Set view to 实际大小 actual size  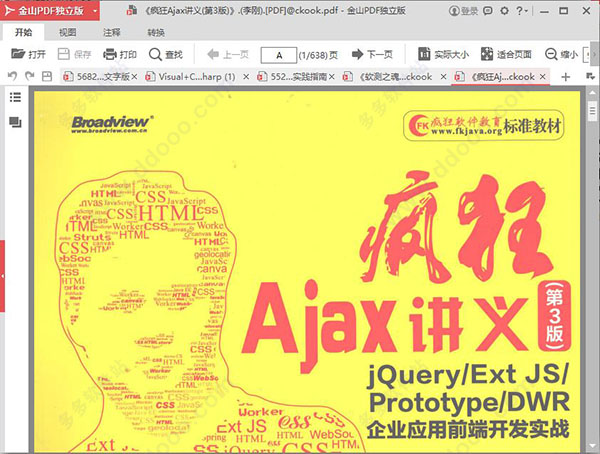tap(443, 54)
